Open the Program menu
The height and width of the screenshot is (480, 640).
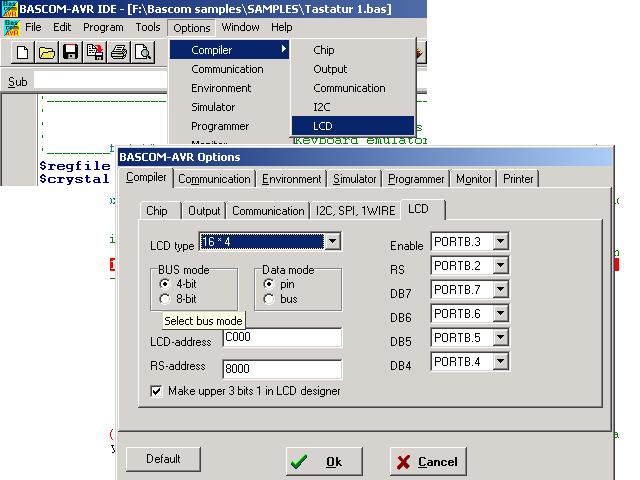coord(103,27)
